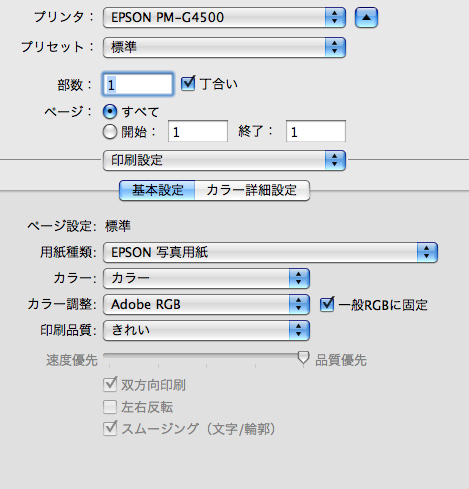Click the 部数 copies input field
Image resolution: width=469 pixels, height=489 pixels.
point(138,84)
